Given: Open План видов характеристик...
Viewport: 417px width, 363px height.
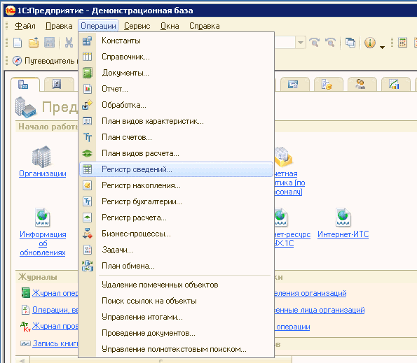Looking at the screenshot, I should pos(176,121).
